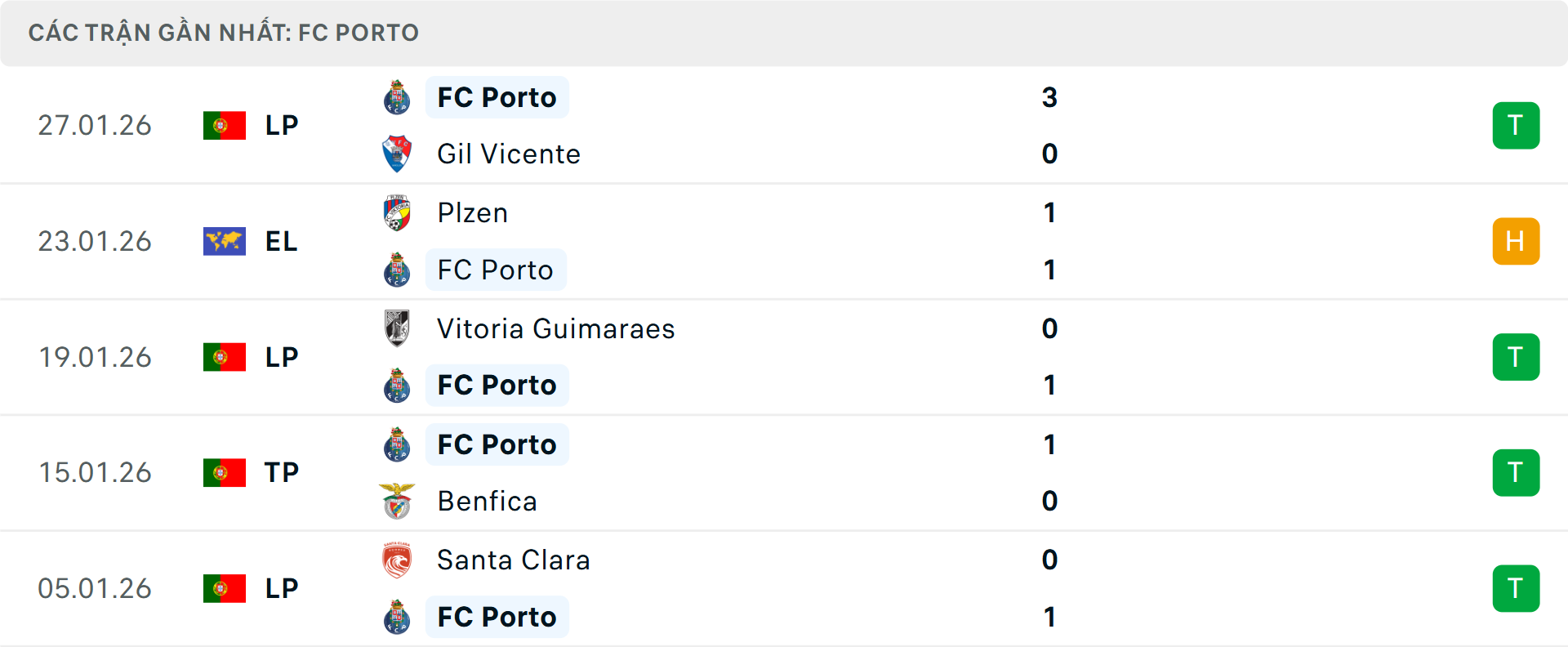Expand the header CÁC TRẬN GẦN NHẤT: FC PORTO
Image resolution: width=1568 pixels, height=647 pixels.
point(224,33)
